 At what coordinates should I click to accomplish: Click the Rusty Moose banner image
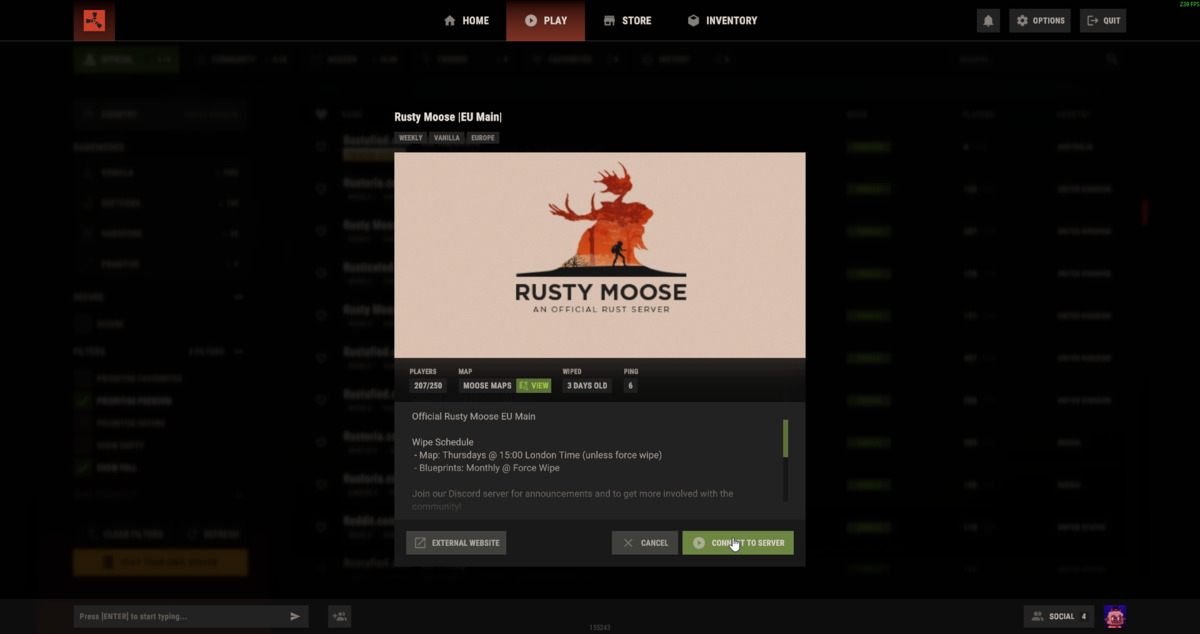(x=600, y=255)
